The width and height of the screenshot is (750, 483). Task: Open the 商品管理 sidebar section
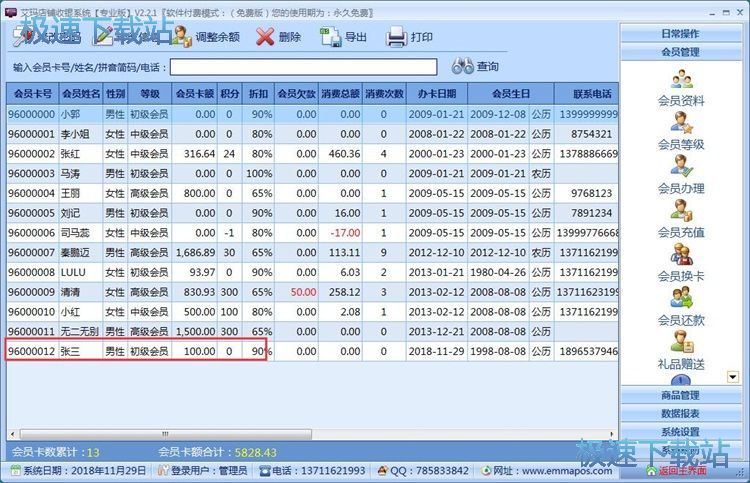[681, 395]
